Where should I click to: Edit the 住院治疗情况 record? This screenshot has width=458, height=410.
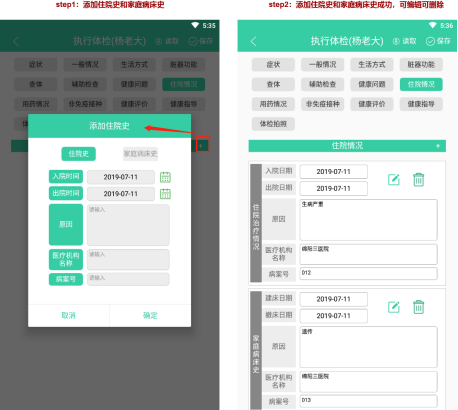click(394, 179)
